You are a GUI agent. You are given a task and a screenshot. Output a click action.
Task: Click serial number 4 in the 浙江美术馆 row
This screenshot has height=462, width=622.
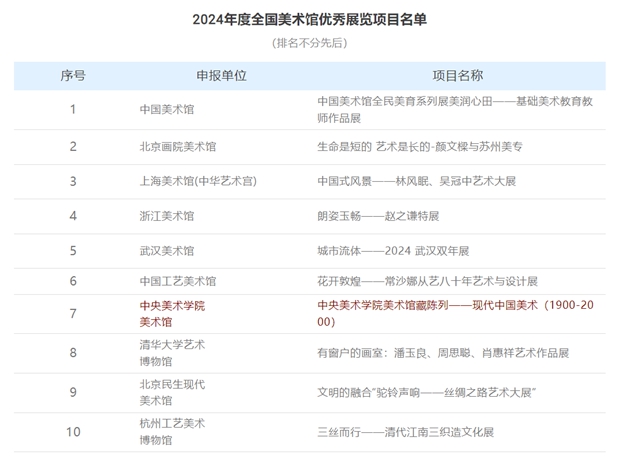click(x=73, y=216)
